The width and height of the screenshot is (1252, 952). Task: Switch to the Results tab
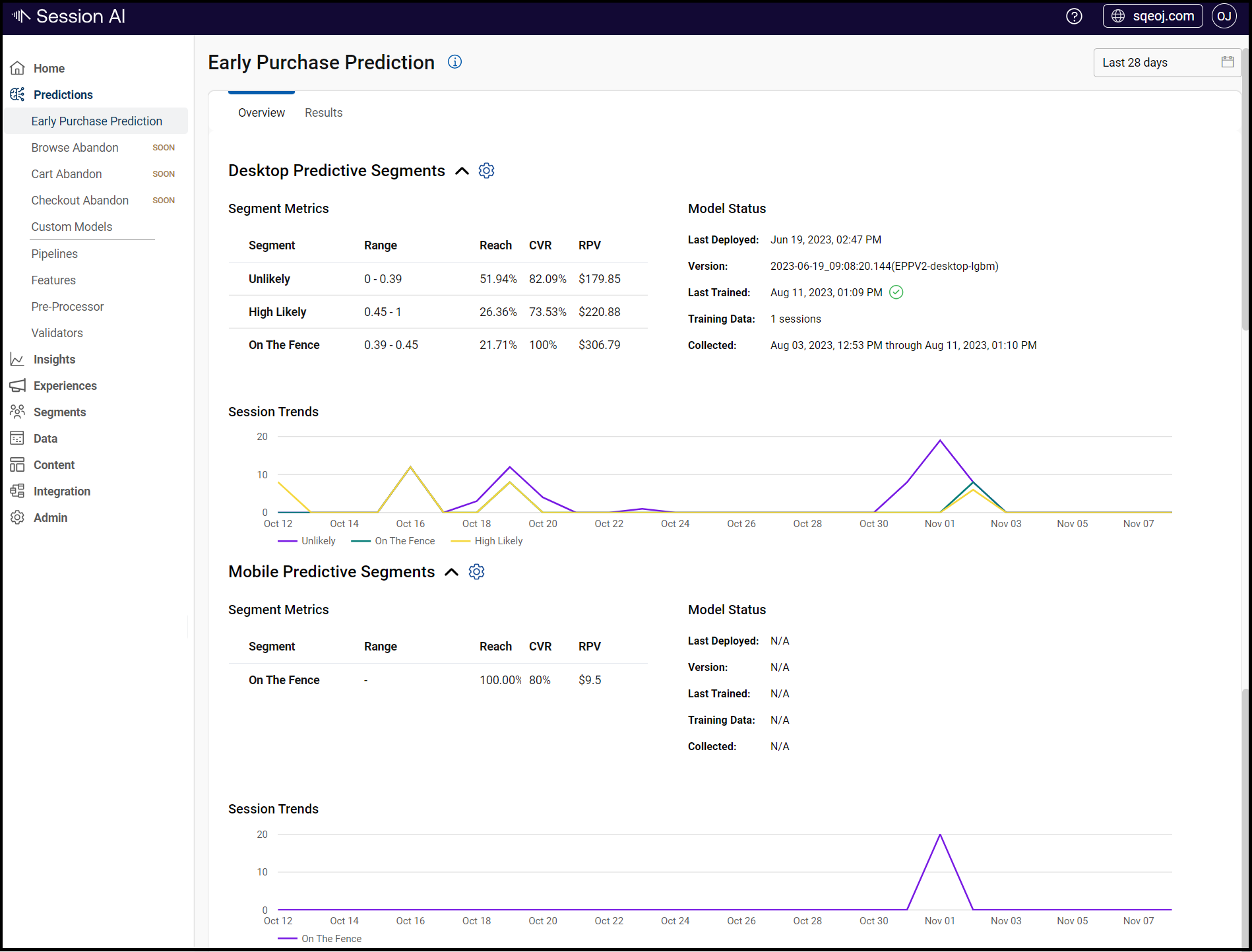point(323,112)
